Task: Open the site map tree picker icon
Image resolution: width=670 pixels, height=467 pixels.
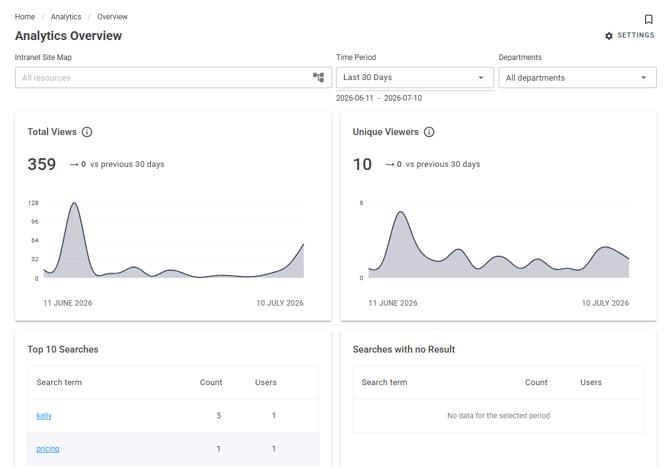Action: point(318,77)
